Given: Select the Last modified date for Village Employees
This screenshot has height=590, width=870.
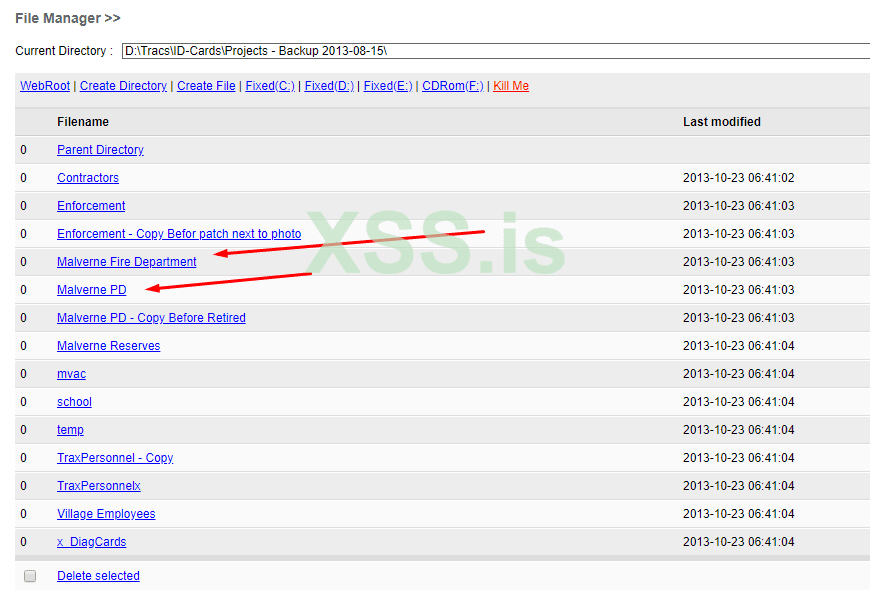Looking at the screenshot, I should tap(739, 514).
